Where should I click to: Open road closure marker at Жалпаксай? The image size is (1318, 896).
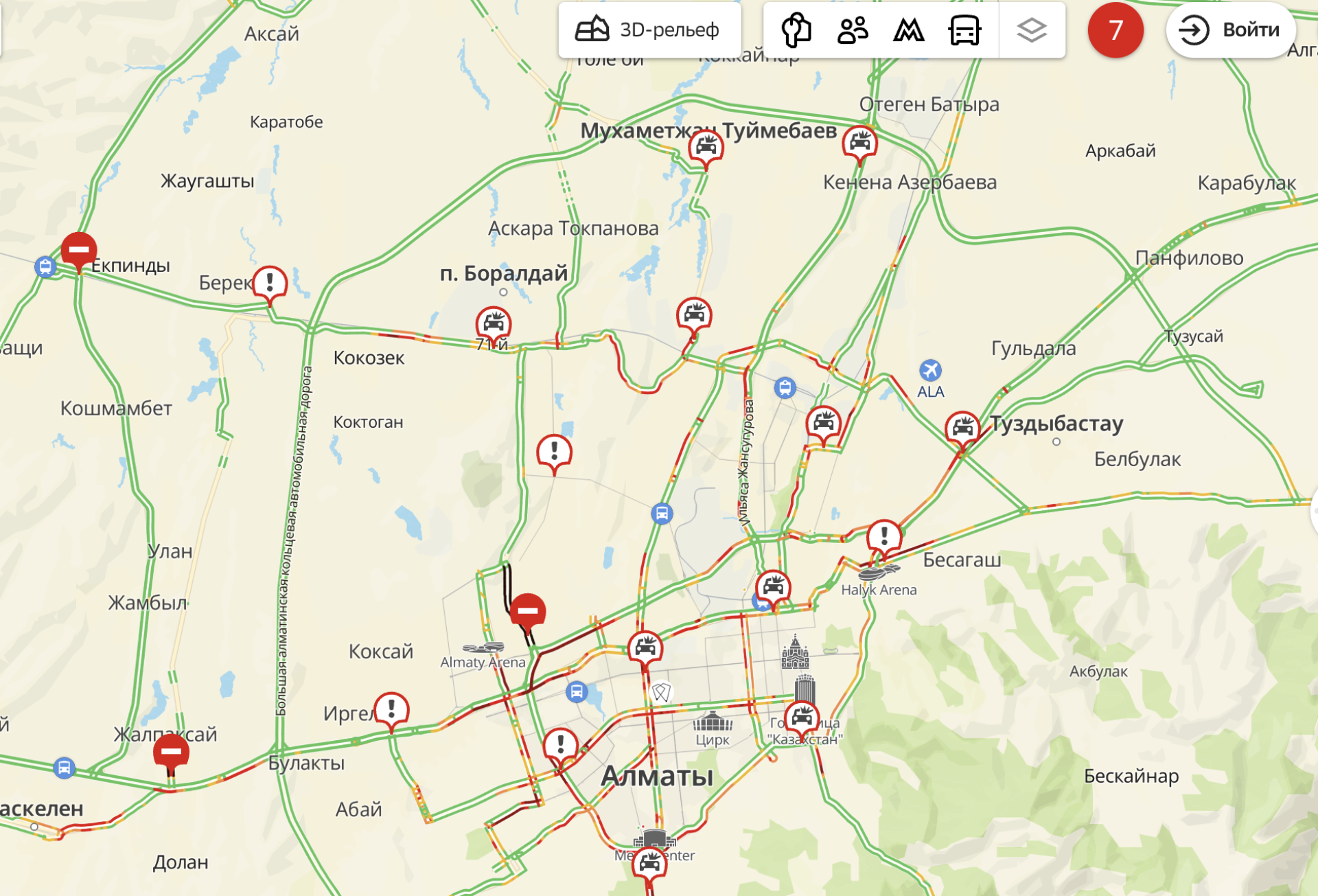(x=171, y=751)
